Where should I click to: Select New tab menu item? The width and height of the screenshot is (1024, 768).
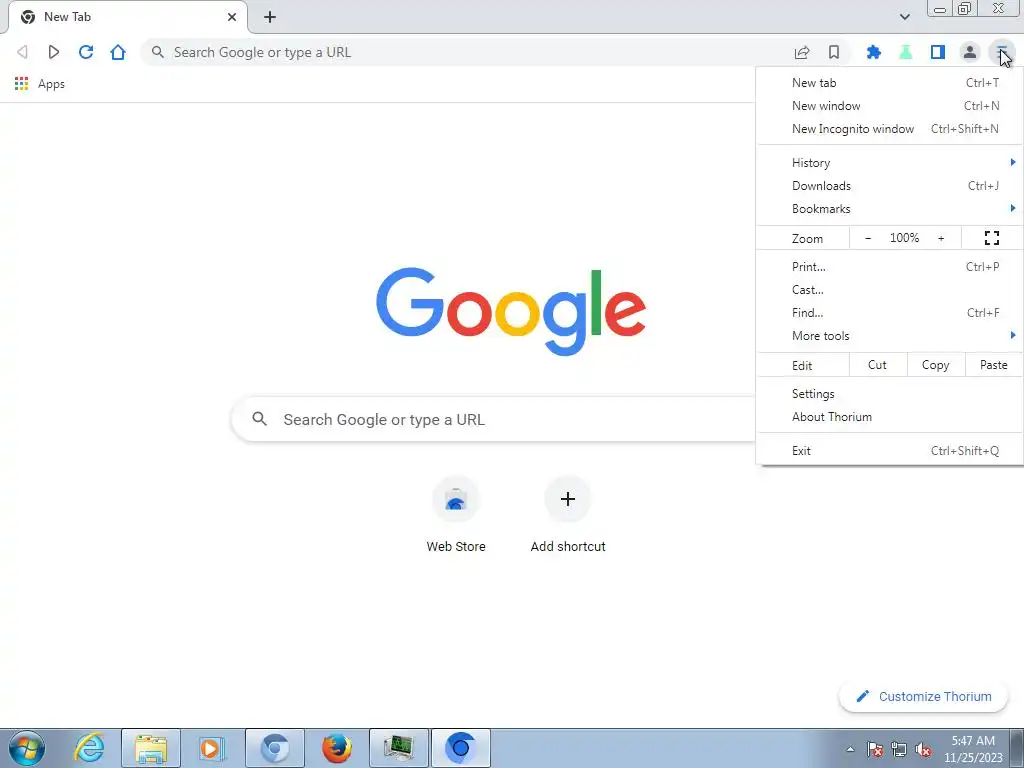coord(890,83)
